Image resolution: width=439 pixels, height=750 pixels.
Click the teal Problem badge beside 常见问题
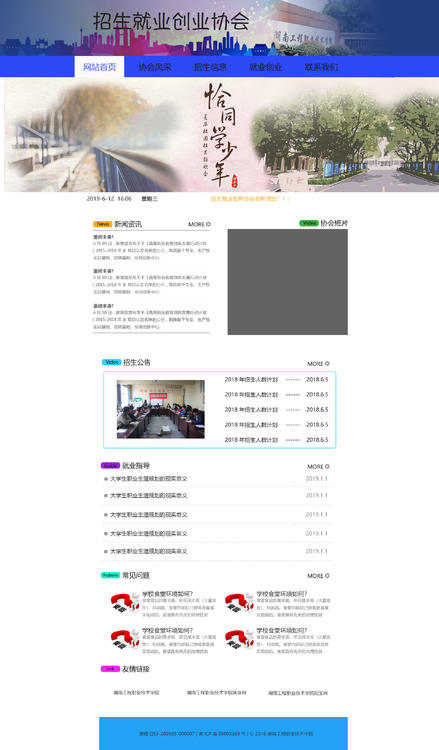[110, 575]
